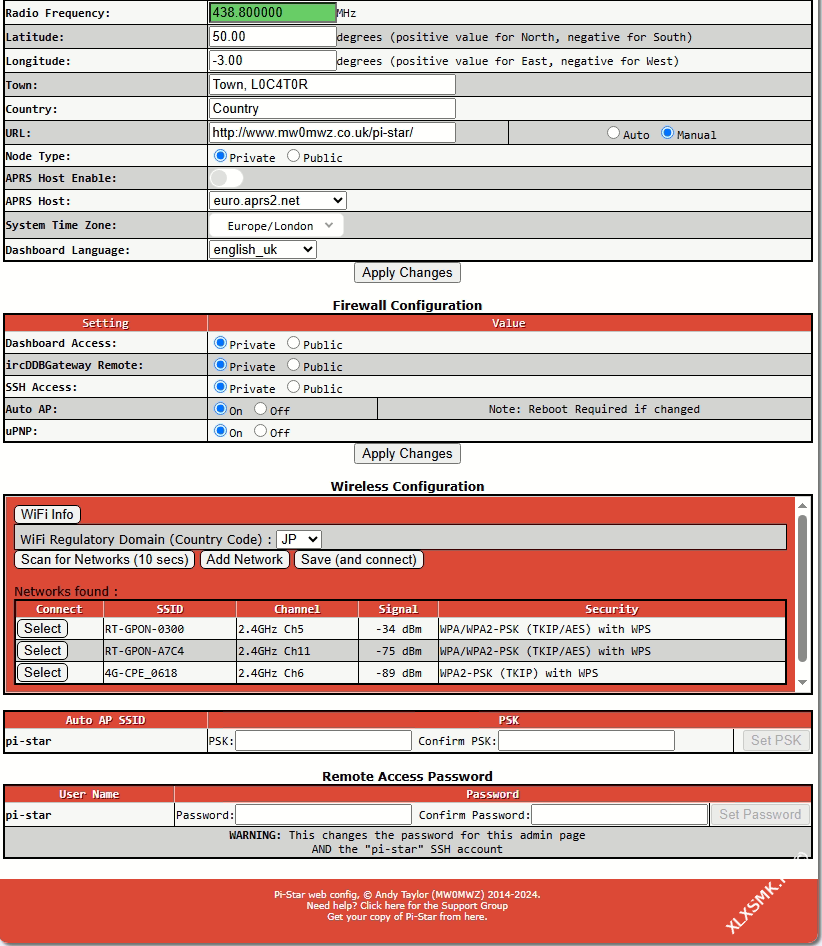Turn uPNP Off

[x=260, y=431]
